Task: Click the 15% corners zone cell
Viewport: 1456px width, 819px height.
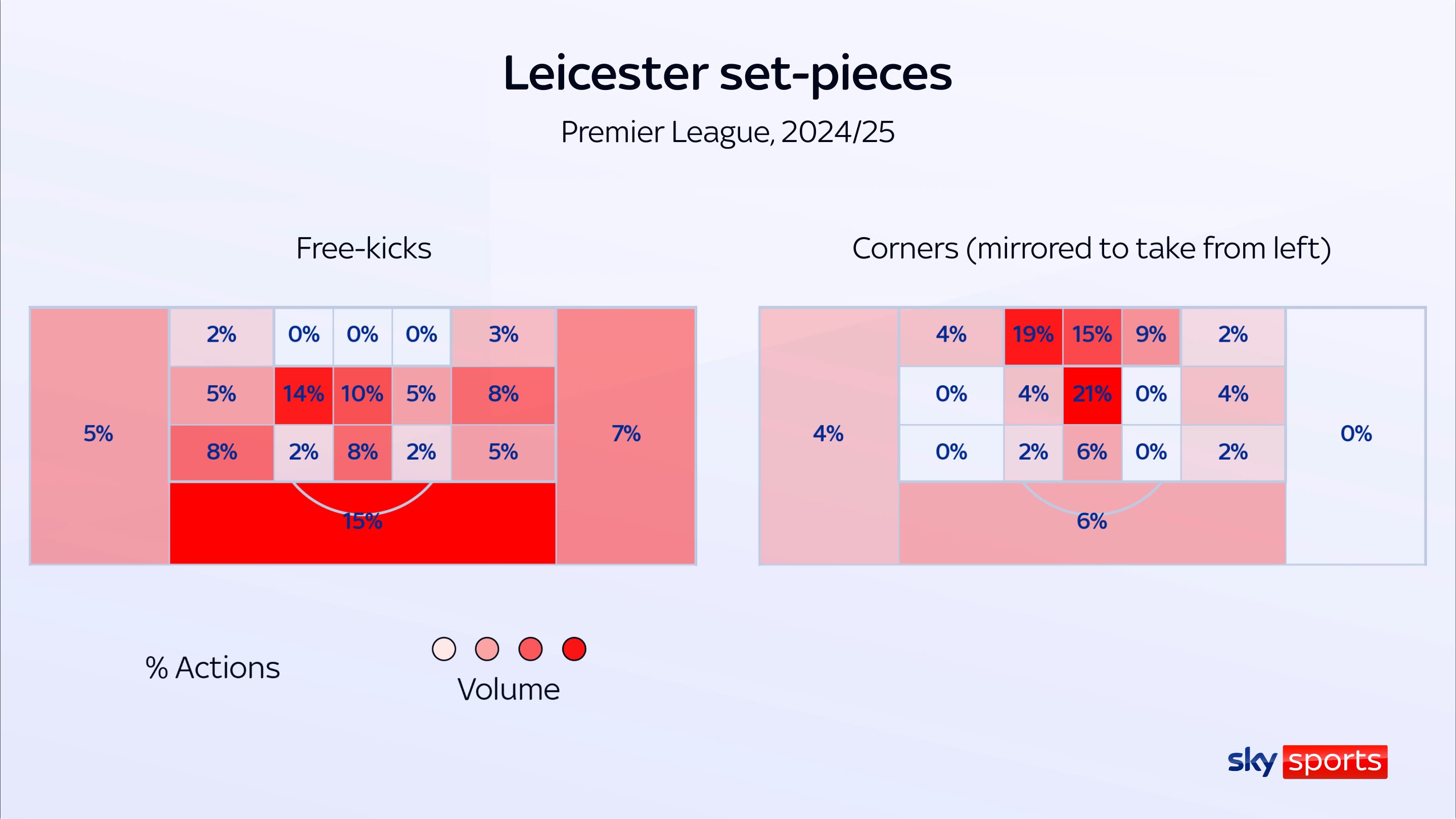Action: tap(1092, 336)
